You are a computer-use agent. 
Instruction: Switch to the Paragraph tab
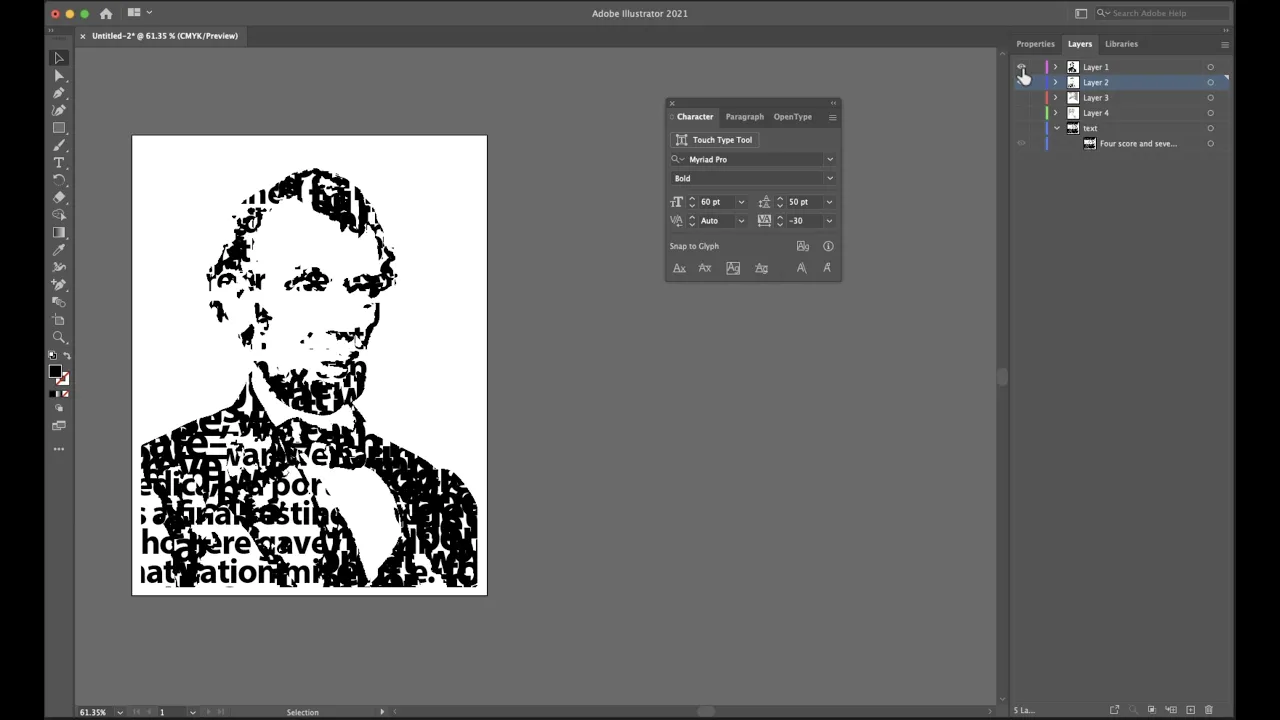click(x=744, y=117)
